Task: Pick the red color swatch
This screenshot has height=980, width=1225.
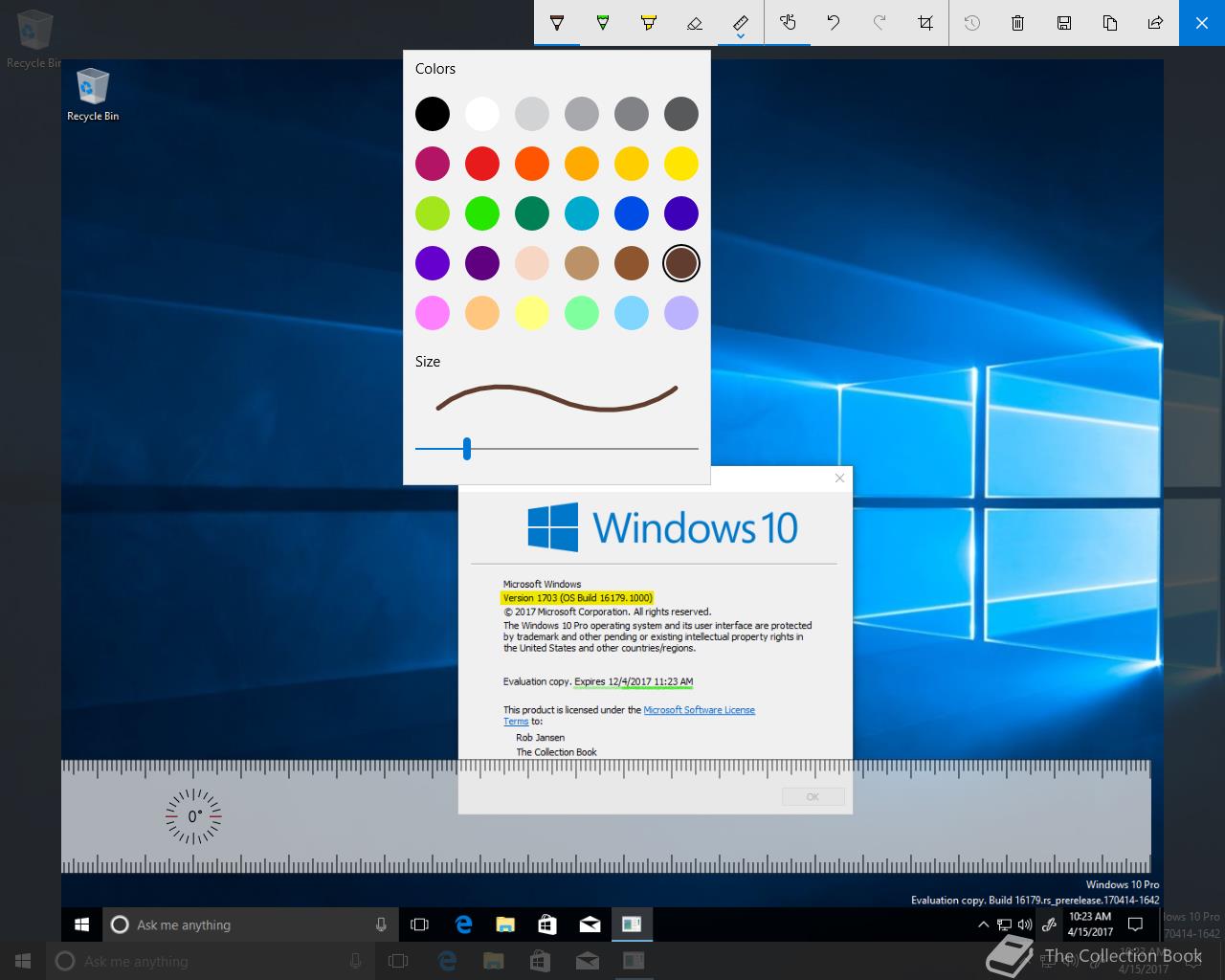Action: (482, 164)
